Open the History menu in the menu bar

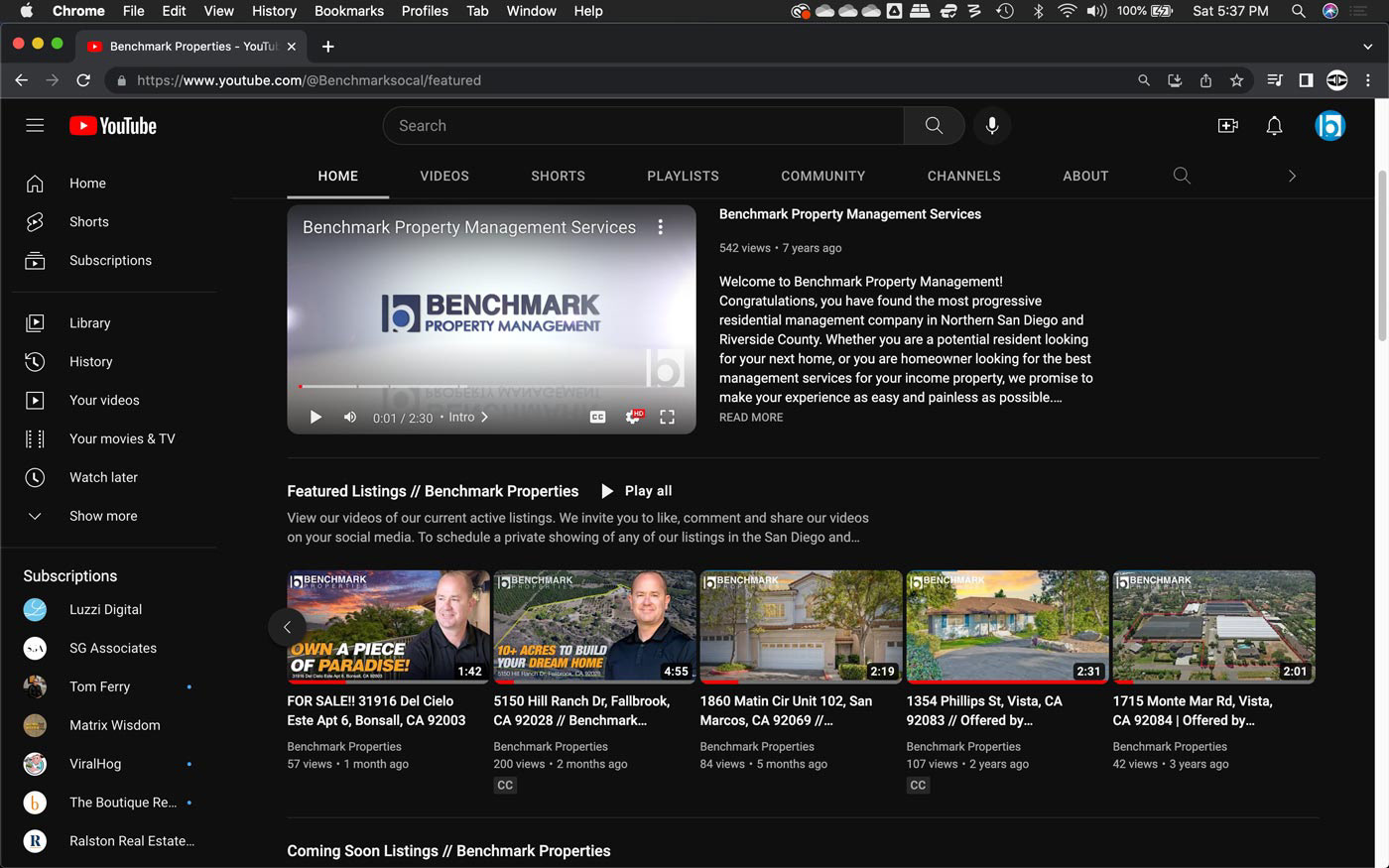tap(274, 11)
